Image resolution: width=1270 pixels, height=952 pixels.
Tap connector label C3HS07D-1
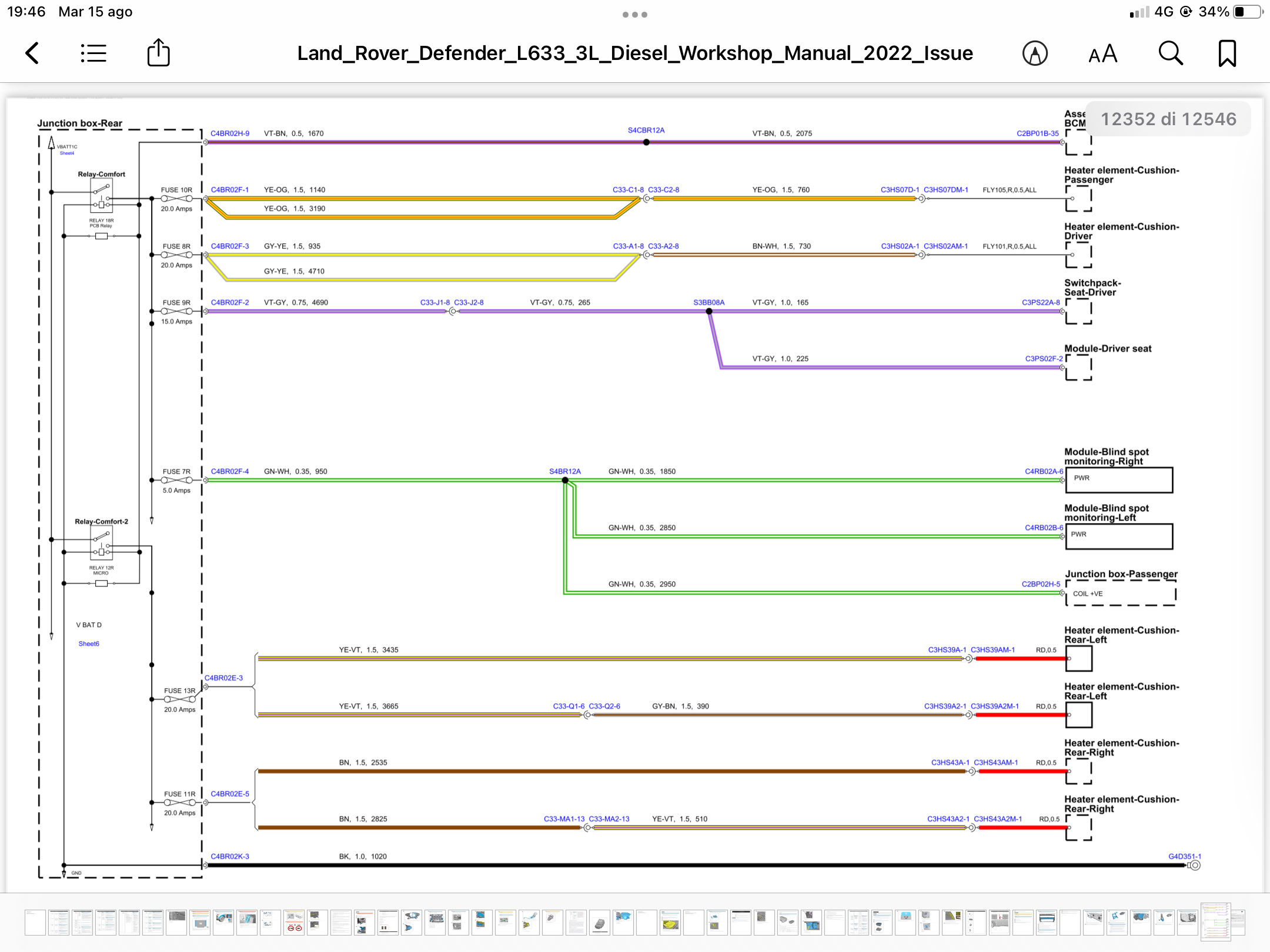click(x=900, y=190)
